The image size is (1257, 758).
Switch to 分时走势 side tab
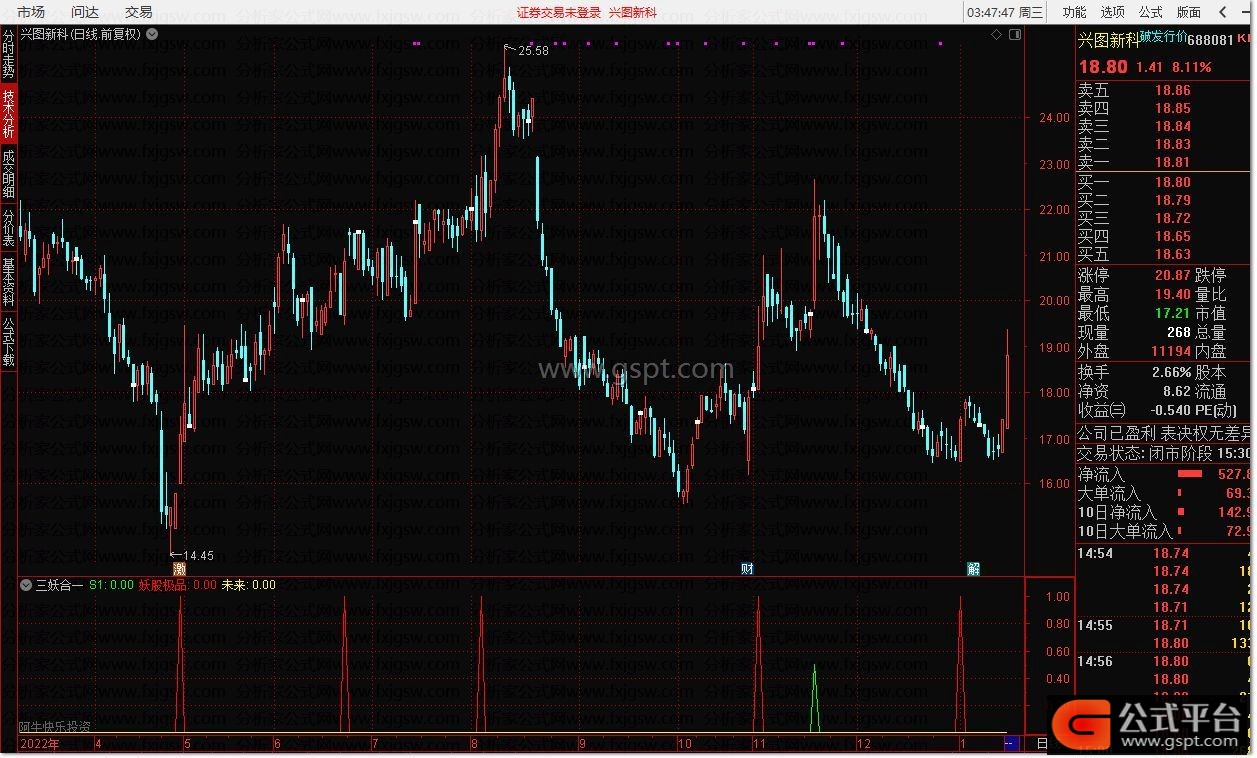[9, 54]
